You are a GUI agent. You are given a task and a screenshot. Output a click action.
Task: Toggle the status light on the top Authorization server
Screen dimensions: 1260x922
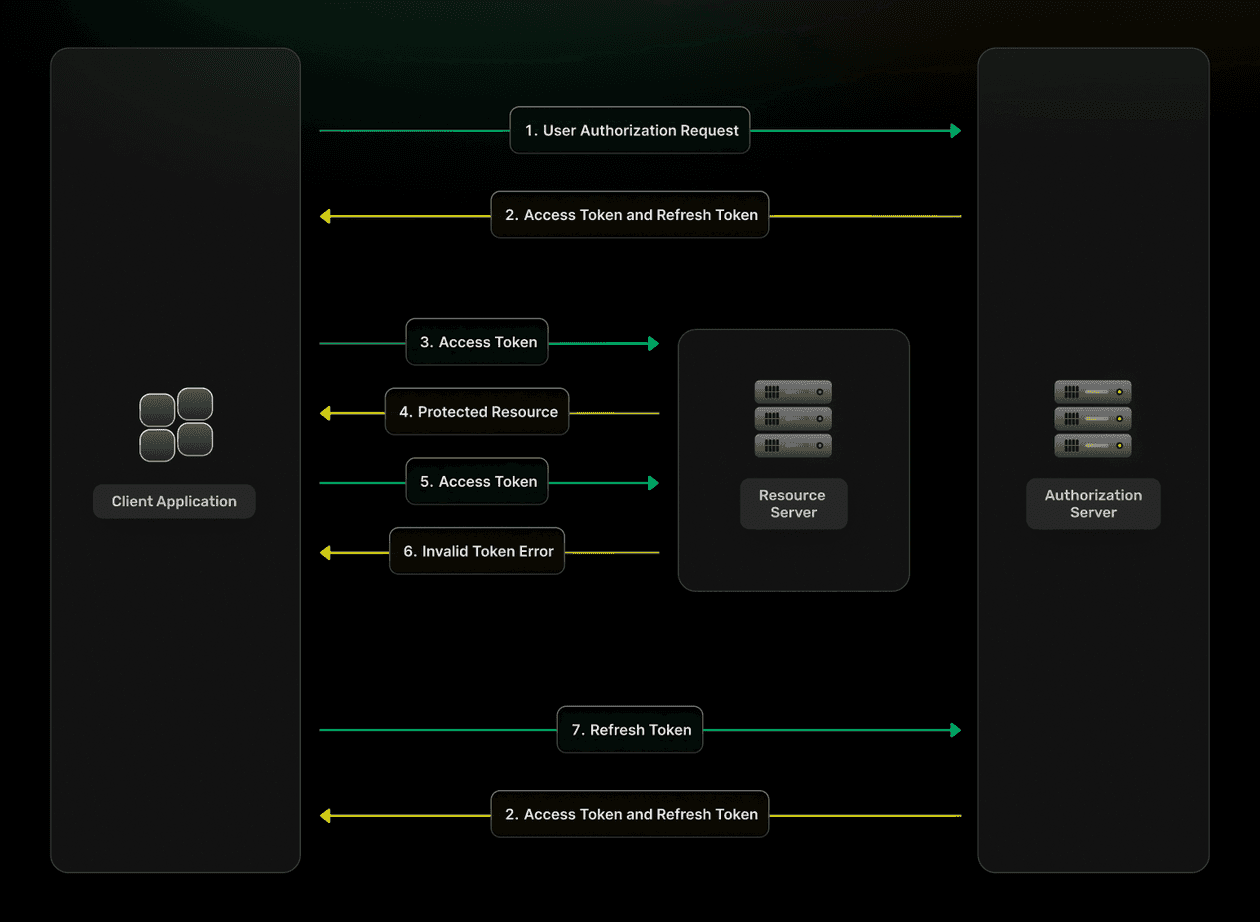tap(1120, 392)
